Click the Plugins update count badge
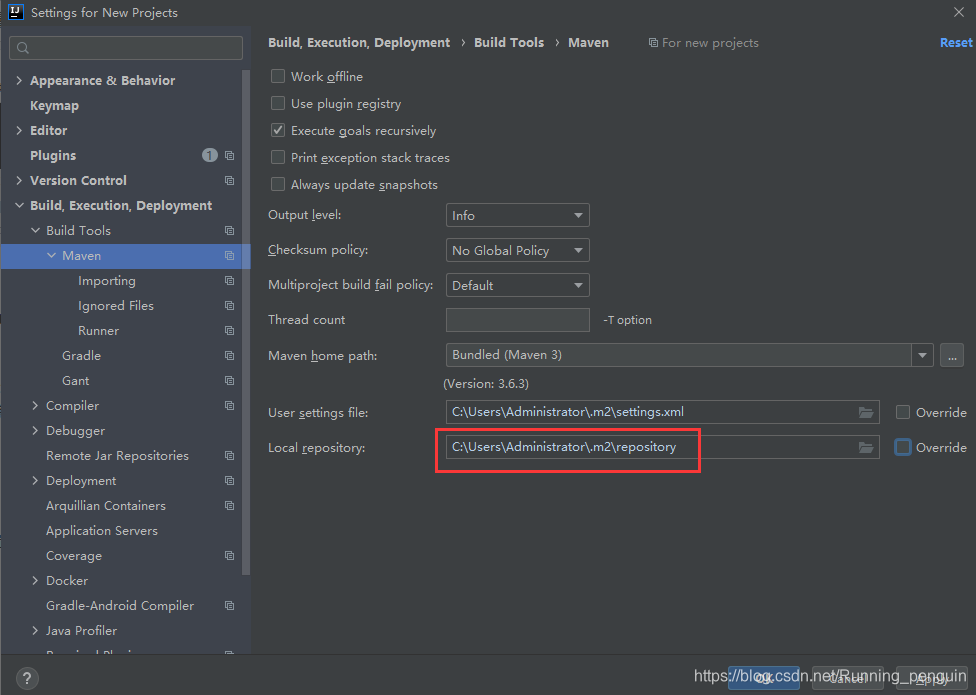Image resolution: width=976 pixels, height=695 pixels. pos(210,155)
